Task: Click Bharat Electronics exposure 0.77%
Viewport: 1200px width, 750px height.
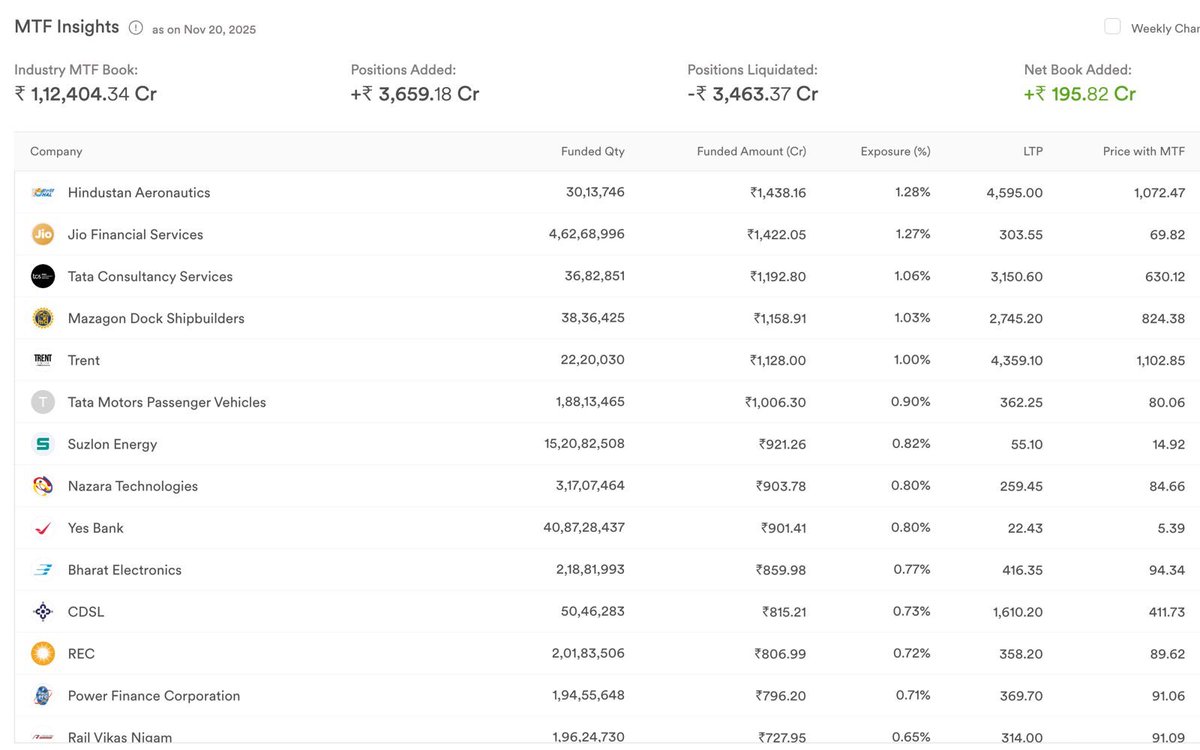Action: point(911,570)
